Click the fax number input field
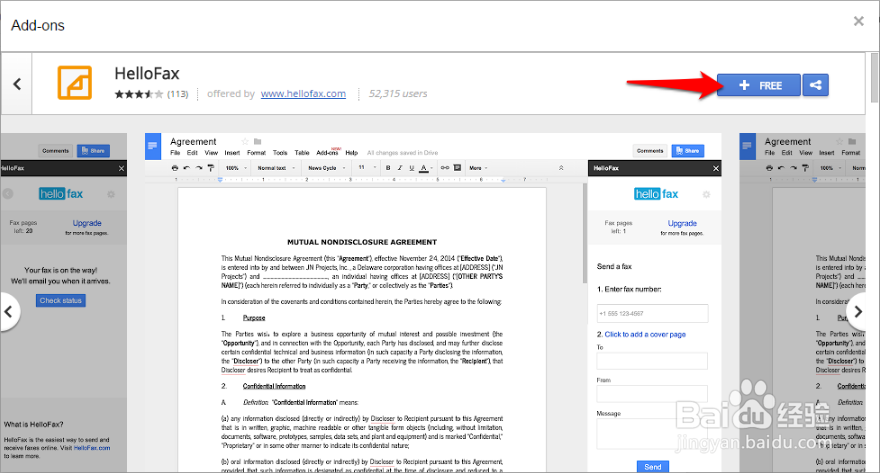This screenshot has width=881, height=473. point(652,313)
